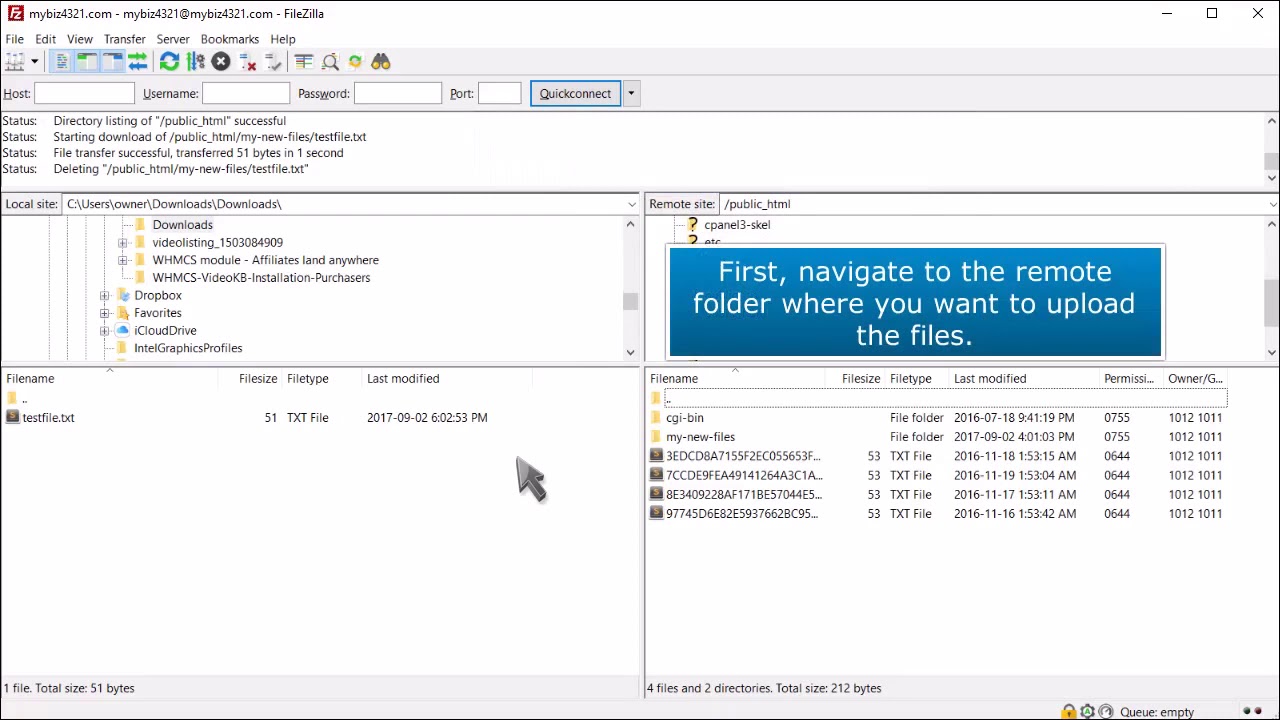This screenshot has height=720, width=1280.
Task: Refresh file and folder lists
Action: [x=169, y=62]
